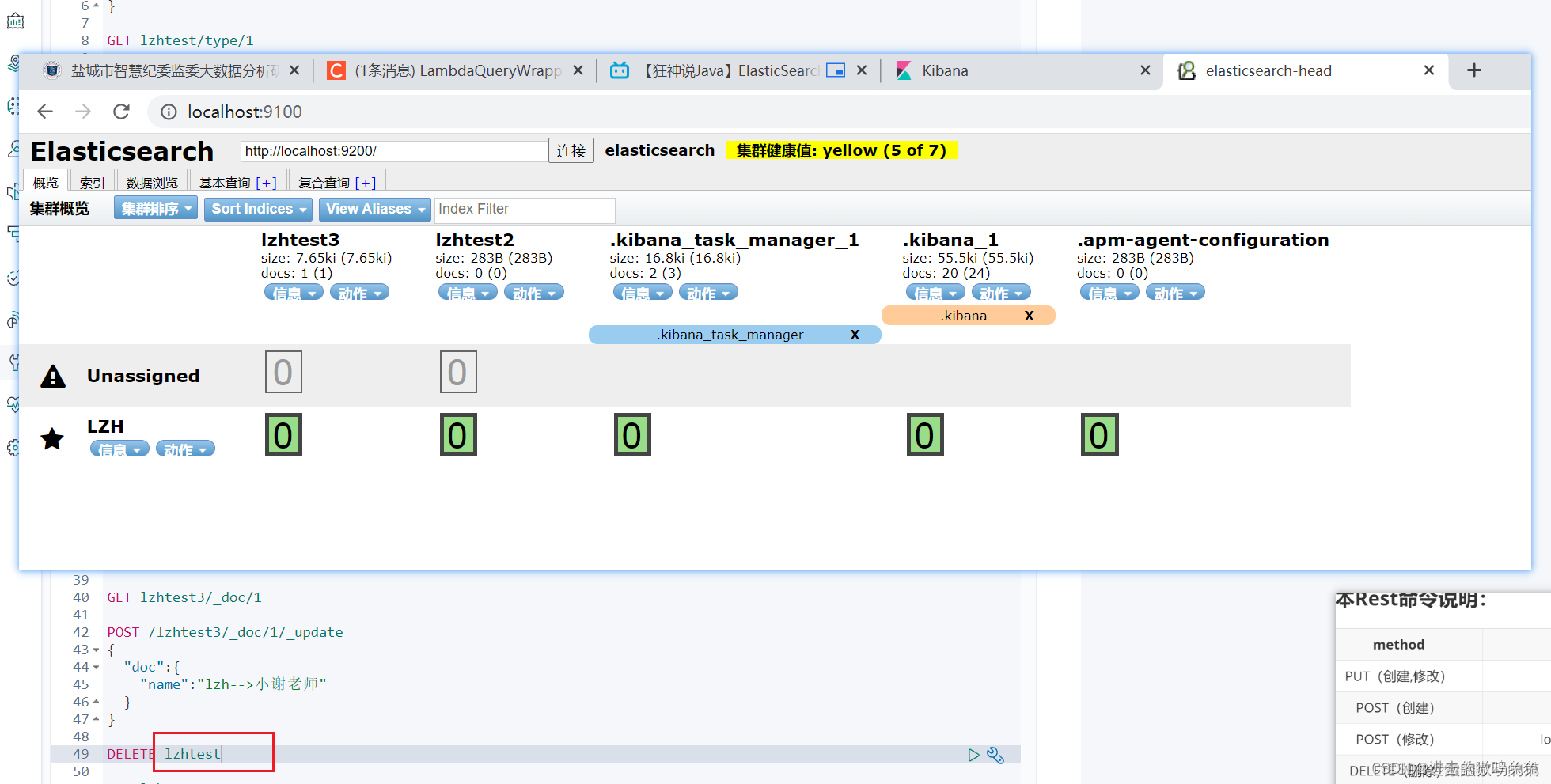Click picture-in-picture icon on ElasticSearch video tab

(x=836, y=70)
